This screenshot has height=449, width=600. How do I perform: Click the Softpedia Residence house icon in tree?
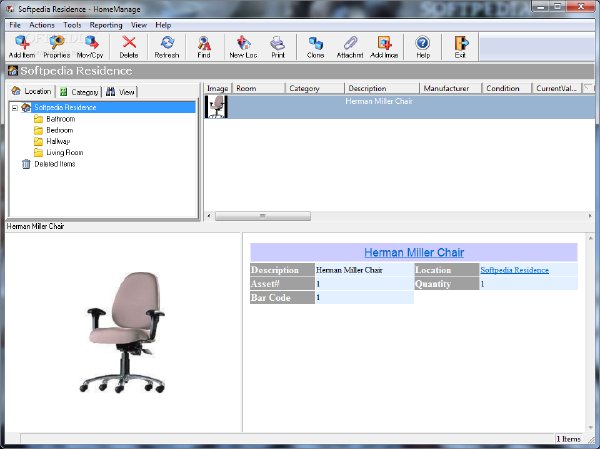click(x=26, y=108)
